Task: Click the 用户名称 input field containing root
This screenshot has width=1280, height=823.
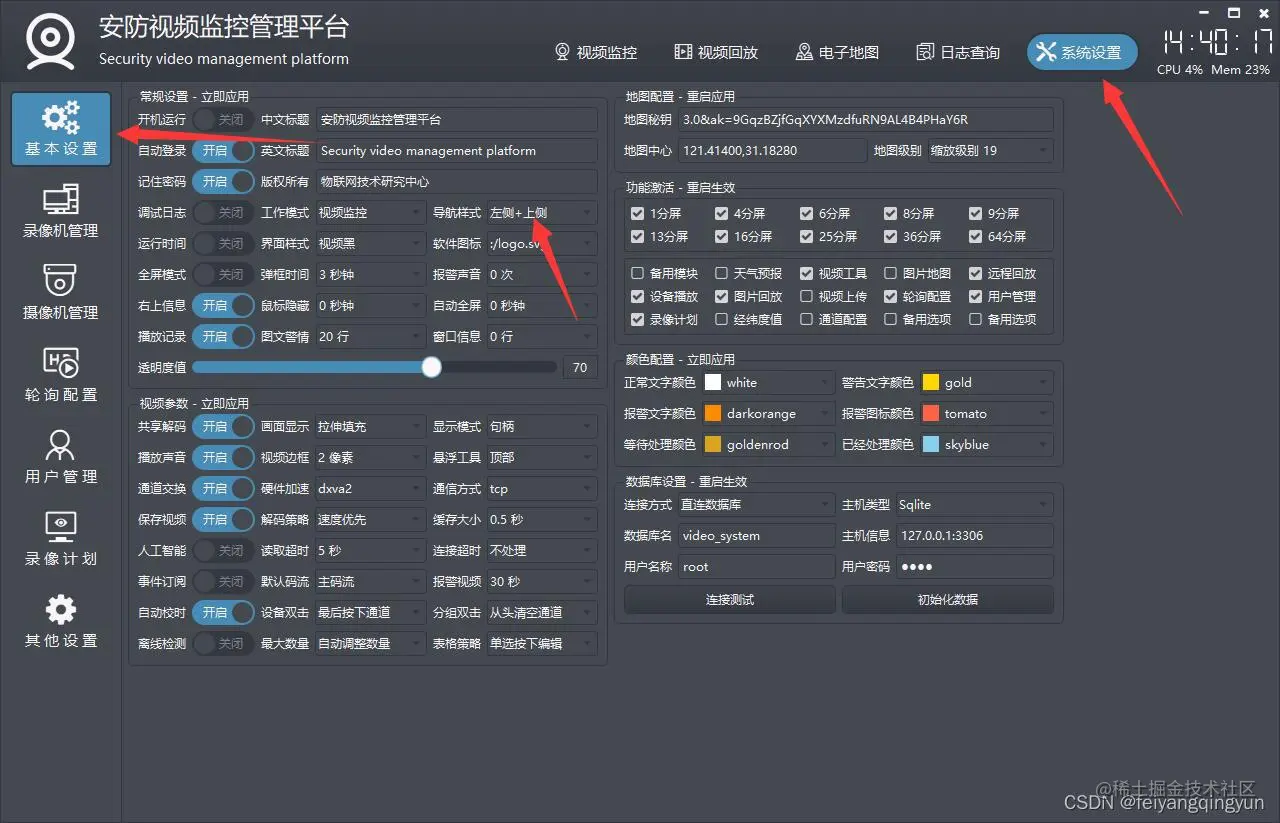Action: point(756,567)
